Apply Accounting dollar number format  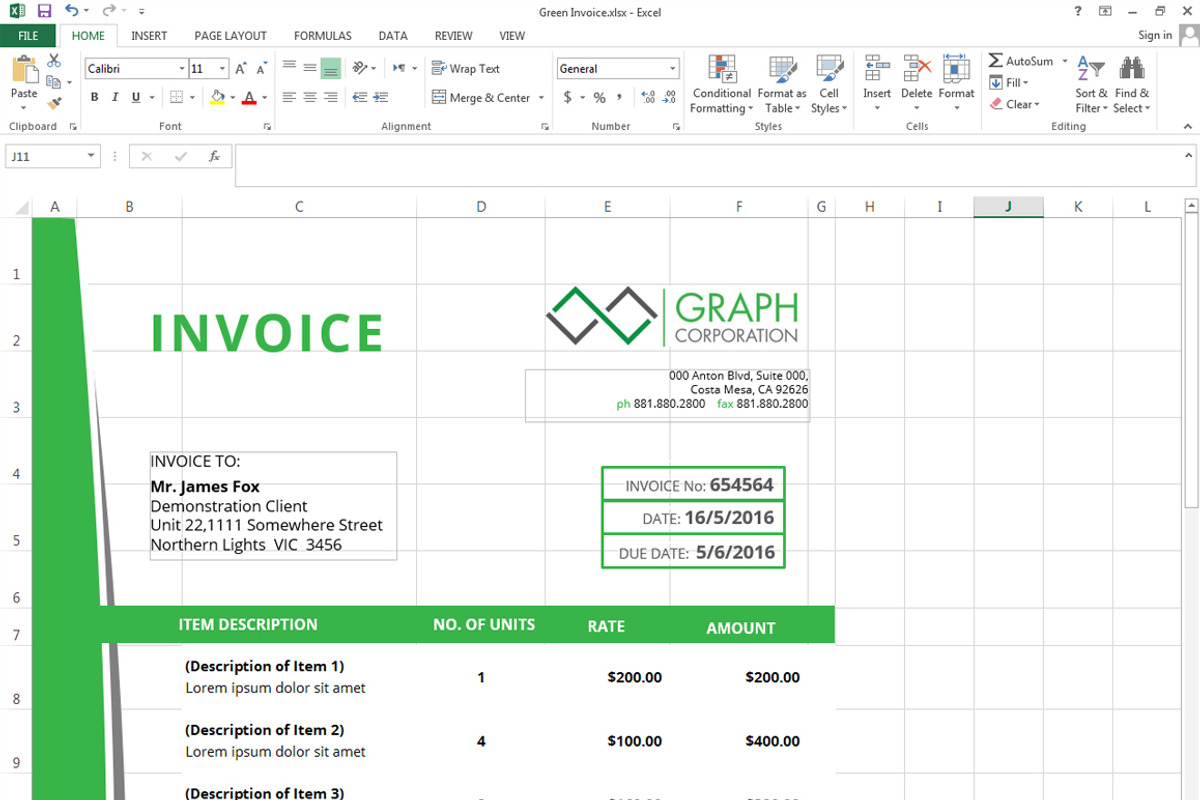click(568, 98)
